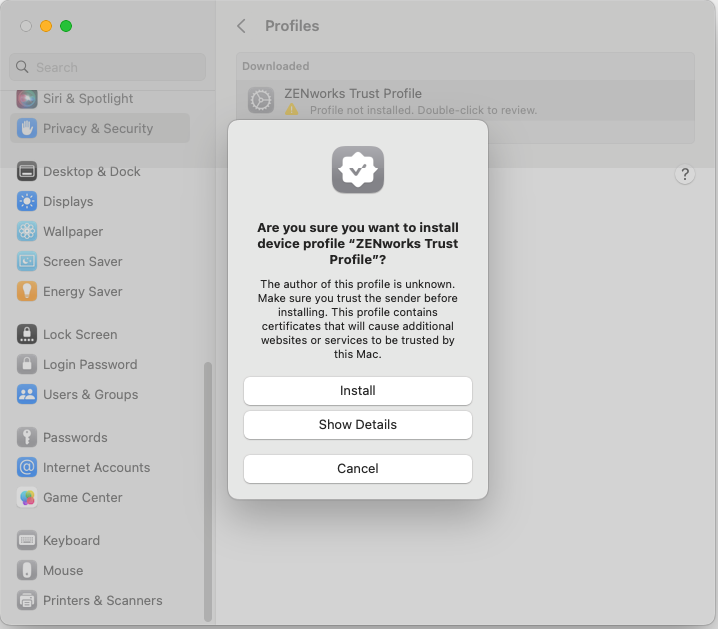Click the Lock Screen icon
This screenshot has width=718, height=629.
(x=27, y=335)
